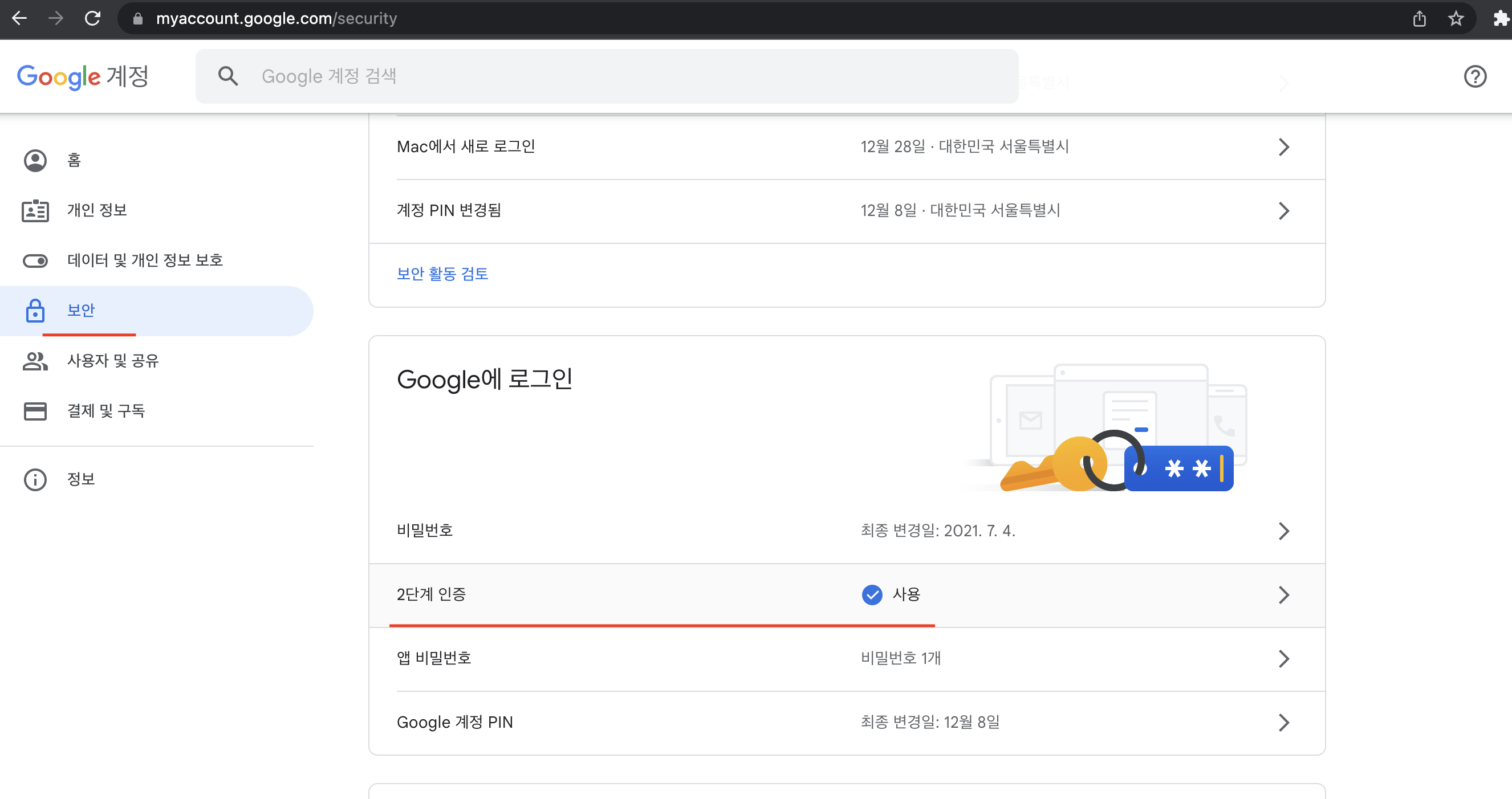Open the extensions puzzle icon
This screenshot has height=799, width=1512.
[1499, 19]
